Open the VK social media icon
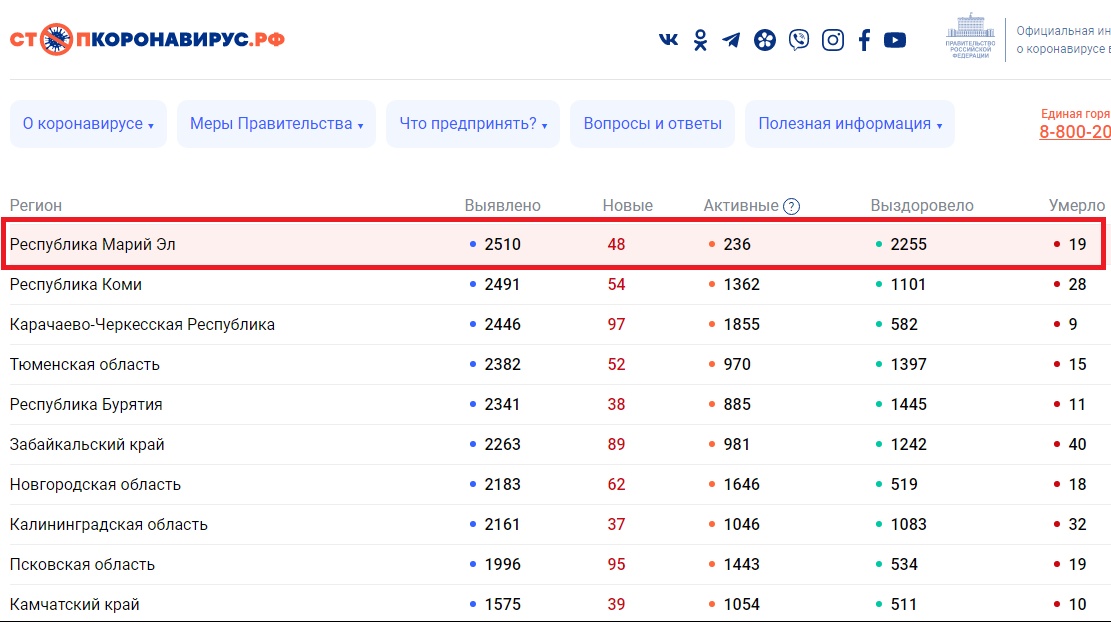Image resolution: width=1111 pixels, height=627 pixels. point(668,40)
